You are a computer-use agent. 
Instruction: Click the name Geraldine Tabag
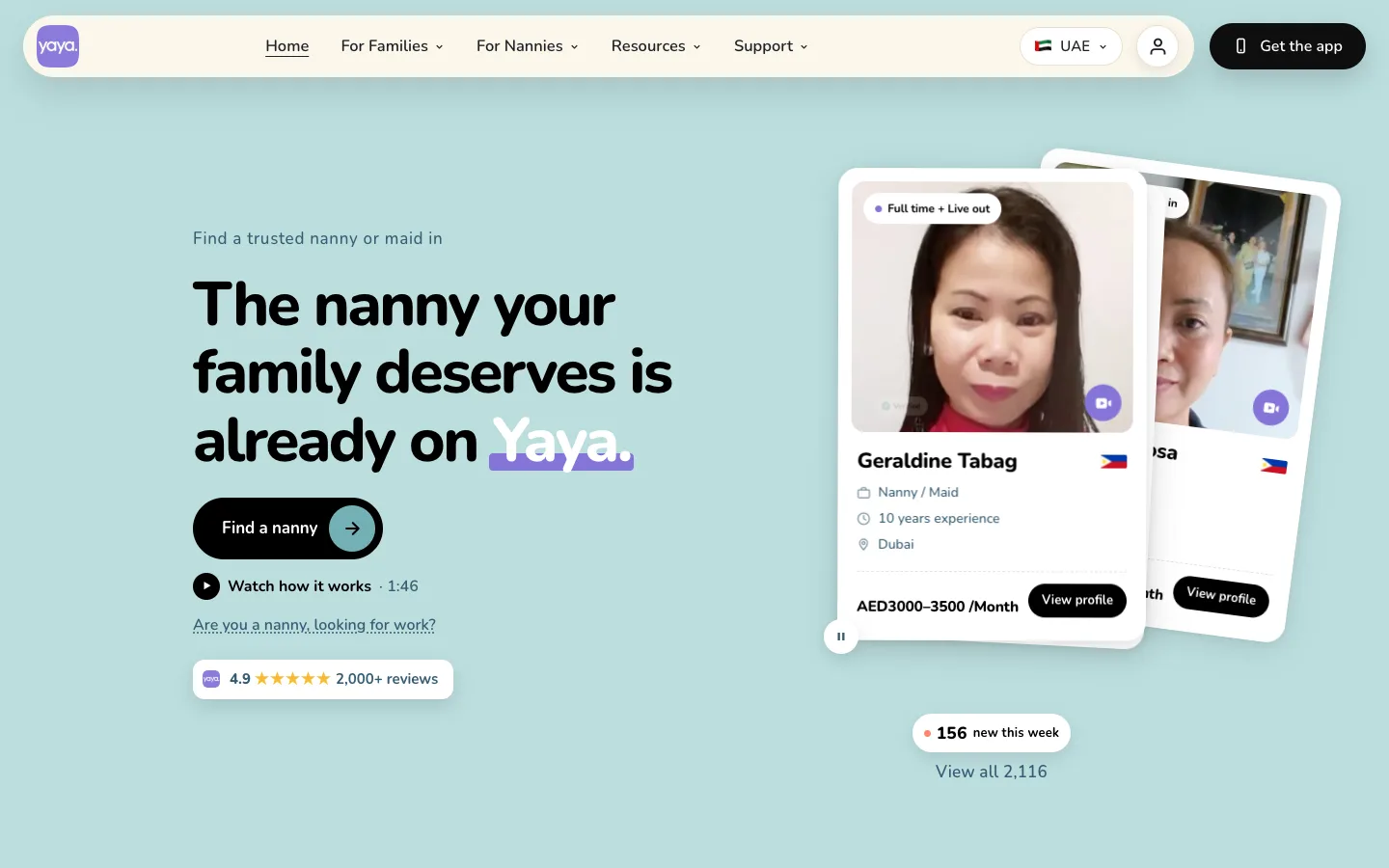tap(937, 461)
